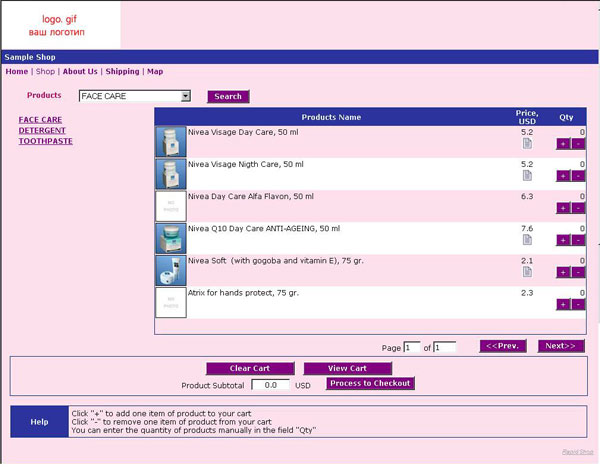The image size is (600, 476).
Task: Click the current Page number field
Action: pos(412,347)
